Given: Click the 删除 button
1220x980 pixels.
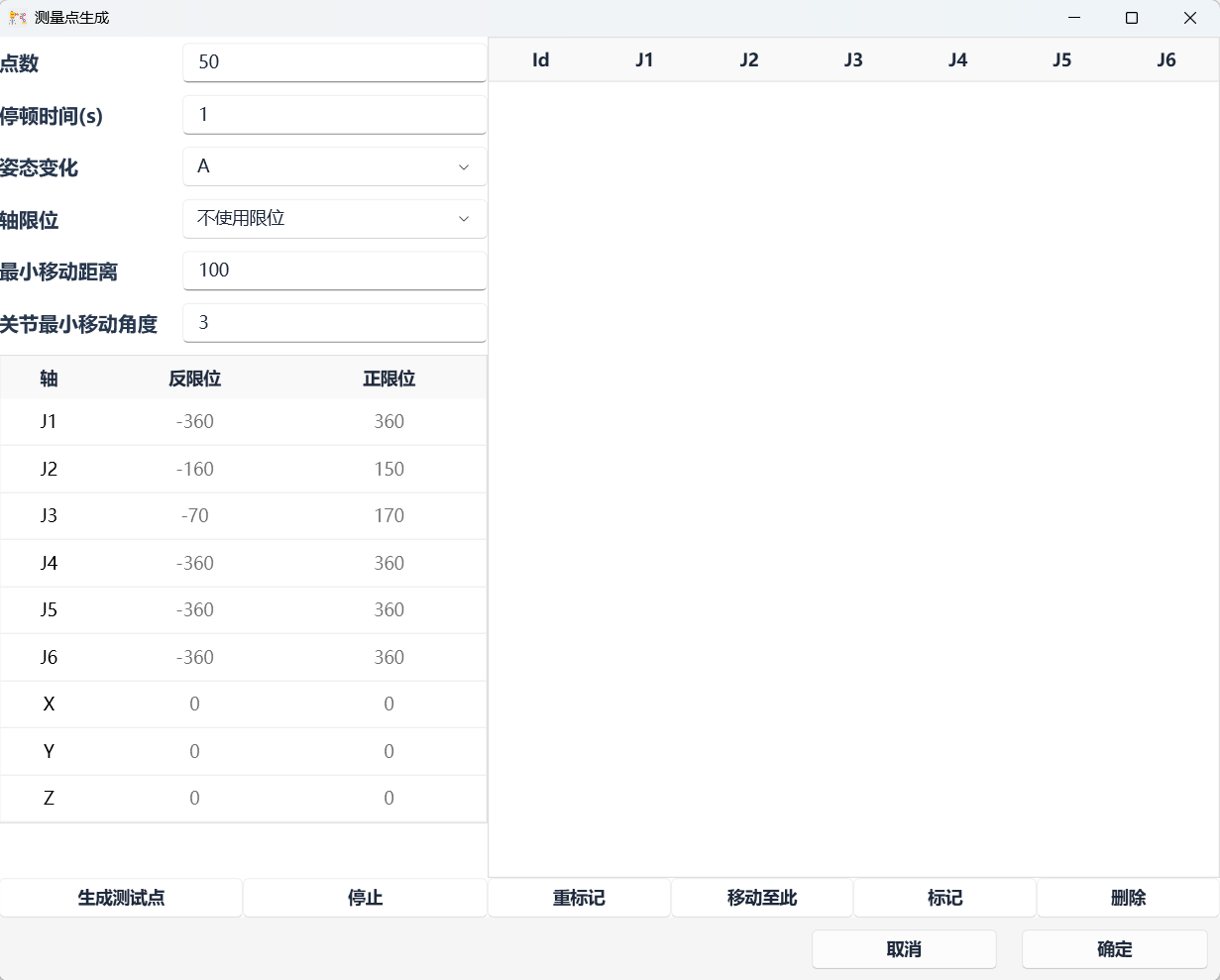Looking at the screenshot, I should pos(1128,898).
